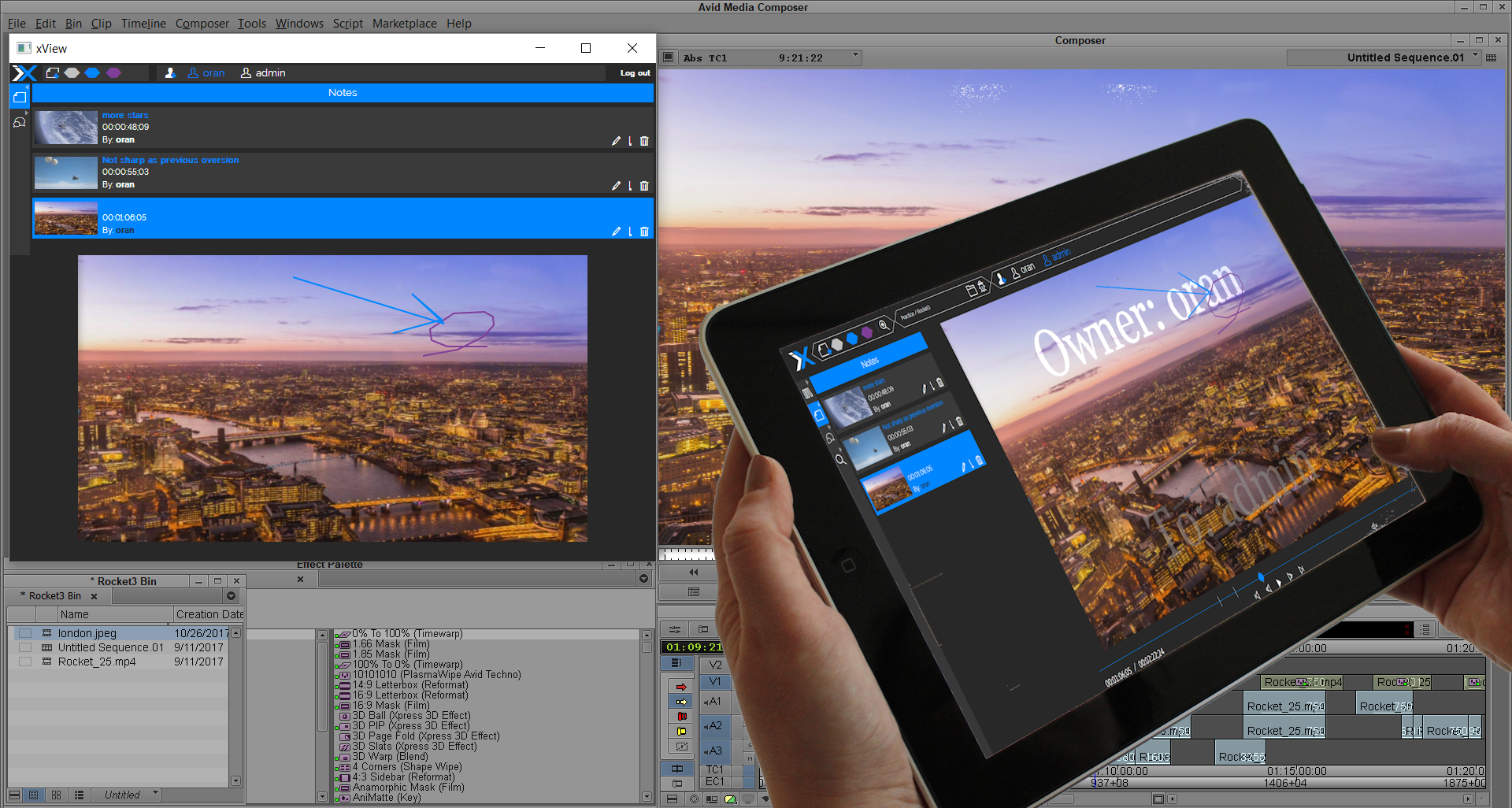1512x808 pixels.
Task: Toggle the Untitled Sequence.01 checkbox in the bin
Action: 25,647
